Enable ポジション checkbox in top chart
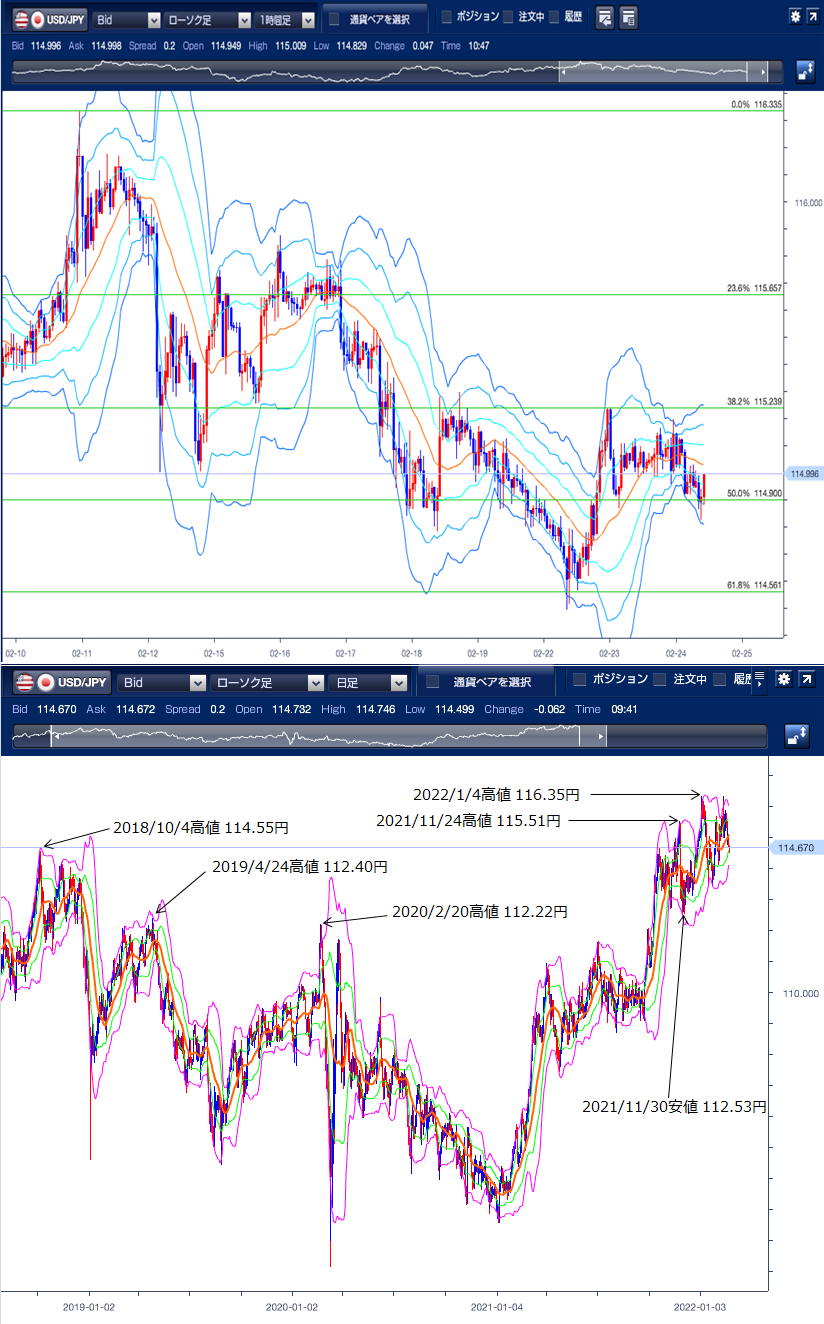 point(446,18)
